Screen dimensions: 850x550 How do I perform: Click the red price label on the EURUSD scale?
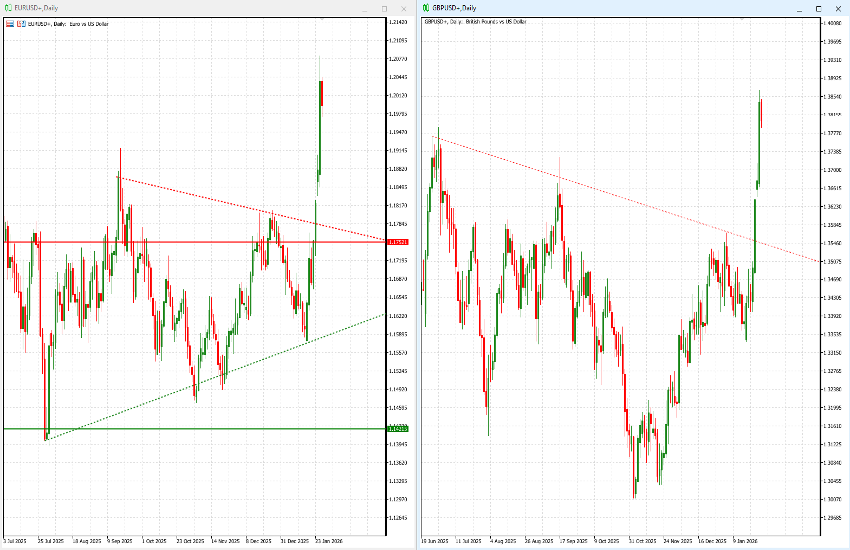[x=398, y=242]
